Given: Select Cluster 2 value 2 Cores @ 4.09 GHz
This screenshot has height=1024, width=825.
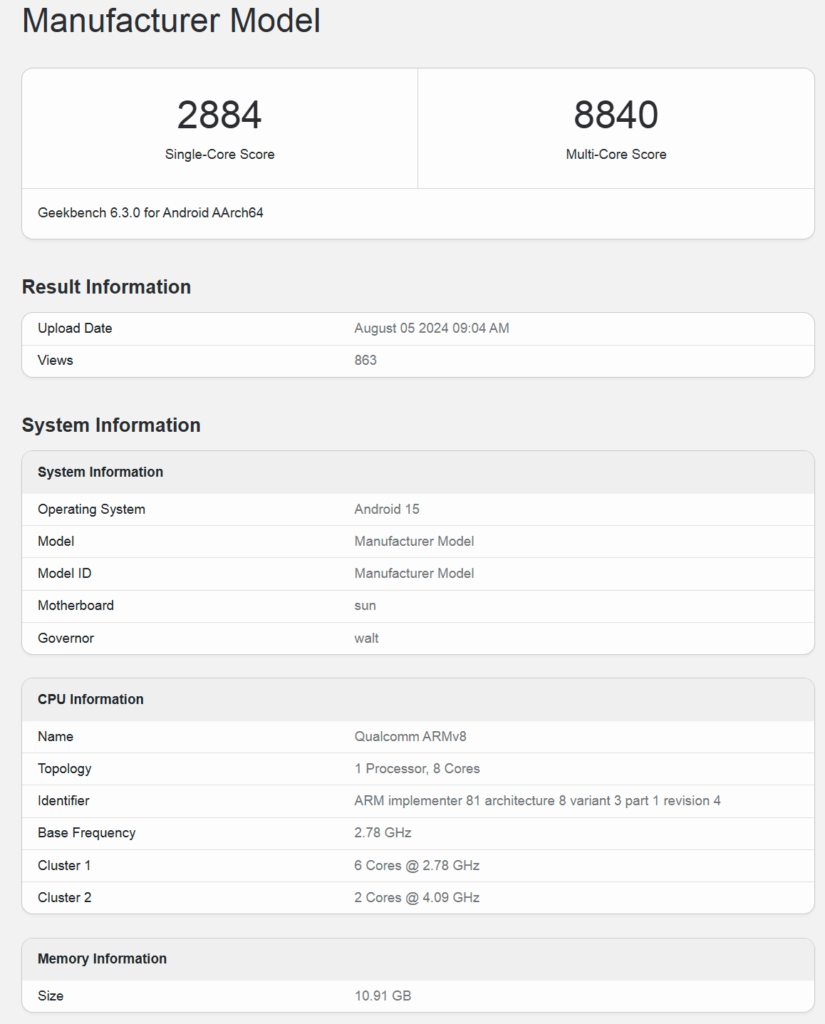Looking at the screenshot, I should pyautogui.click(x=417, y=897).
